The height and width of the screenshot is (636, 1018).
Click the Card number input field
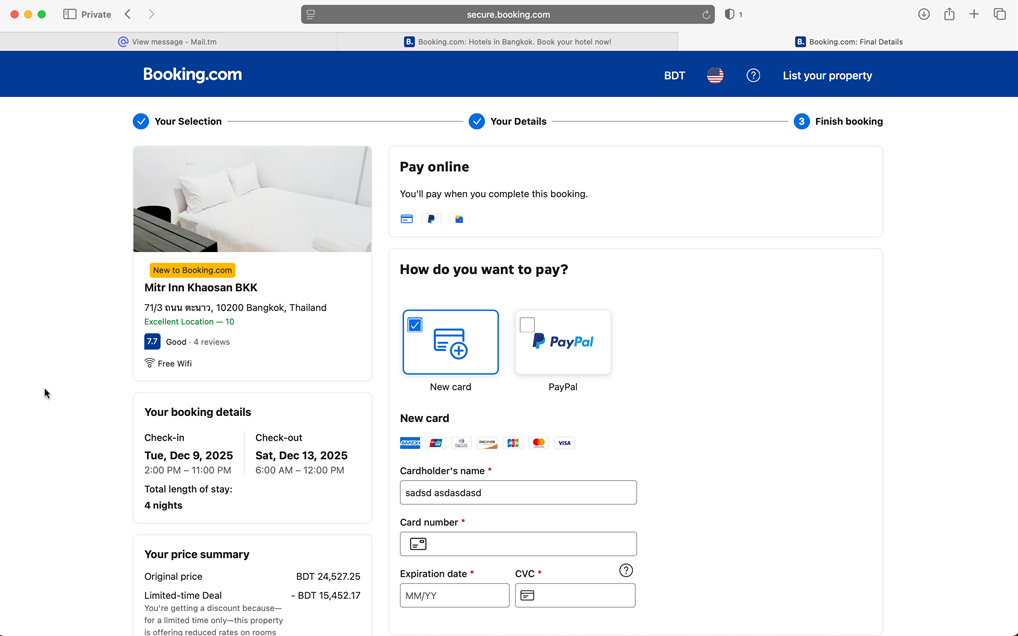coord(518,543)
